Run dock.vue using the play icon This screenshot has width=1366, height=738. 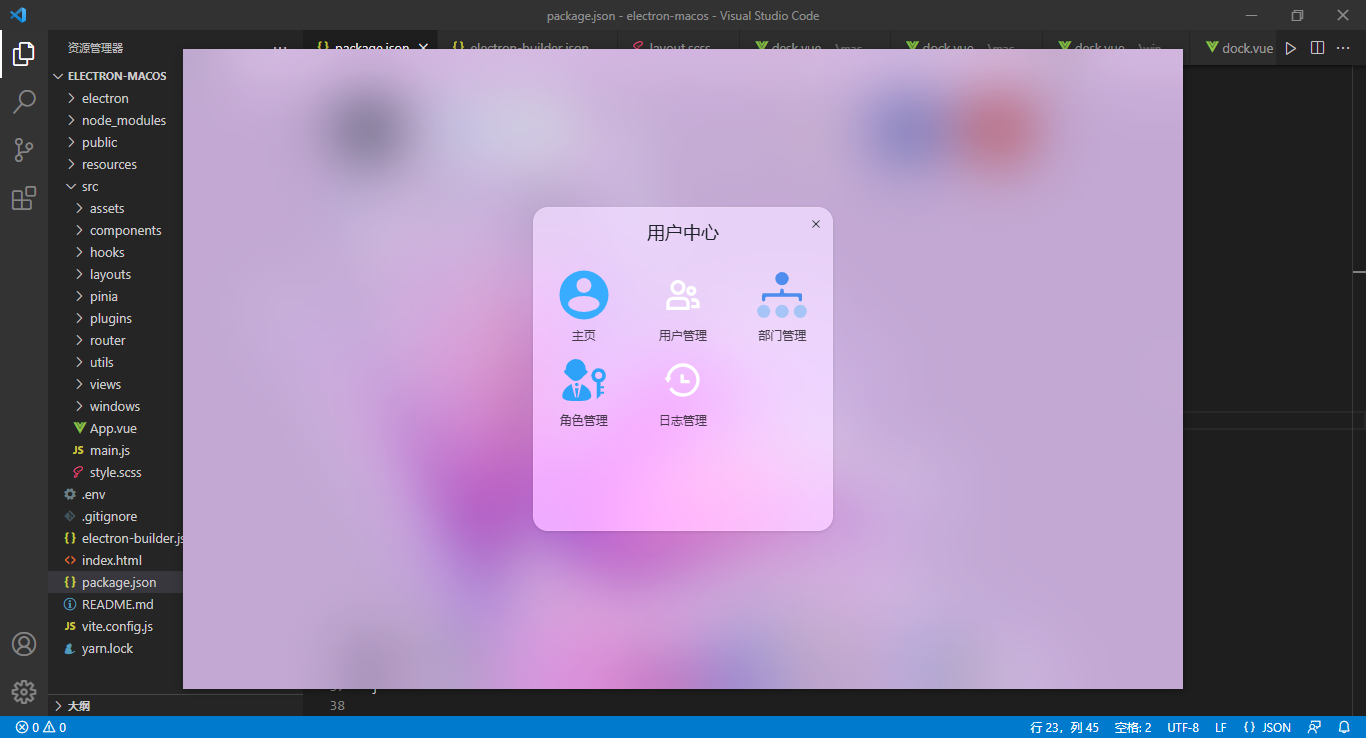[x=1290, y=47]
